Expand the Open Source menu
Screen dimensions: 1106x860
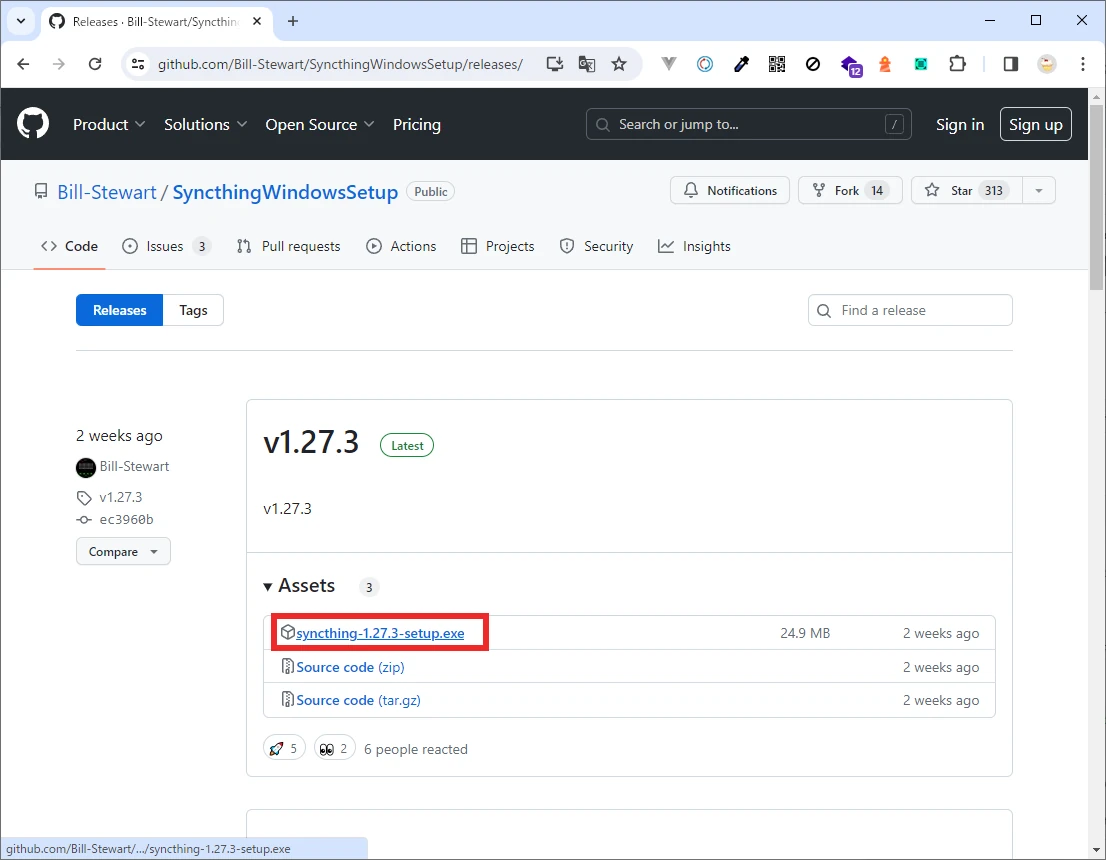click(x=320, y=124)
